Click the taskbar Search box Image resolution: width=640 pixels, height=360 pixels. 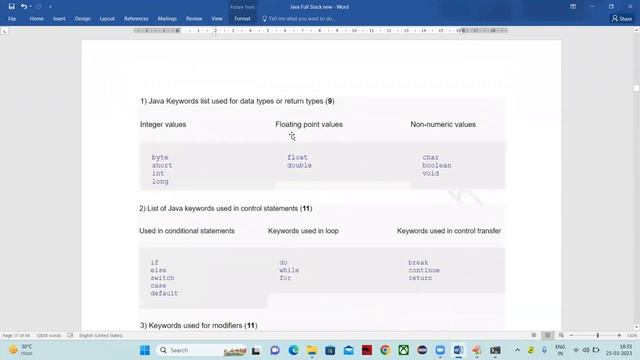[202, 350]
